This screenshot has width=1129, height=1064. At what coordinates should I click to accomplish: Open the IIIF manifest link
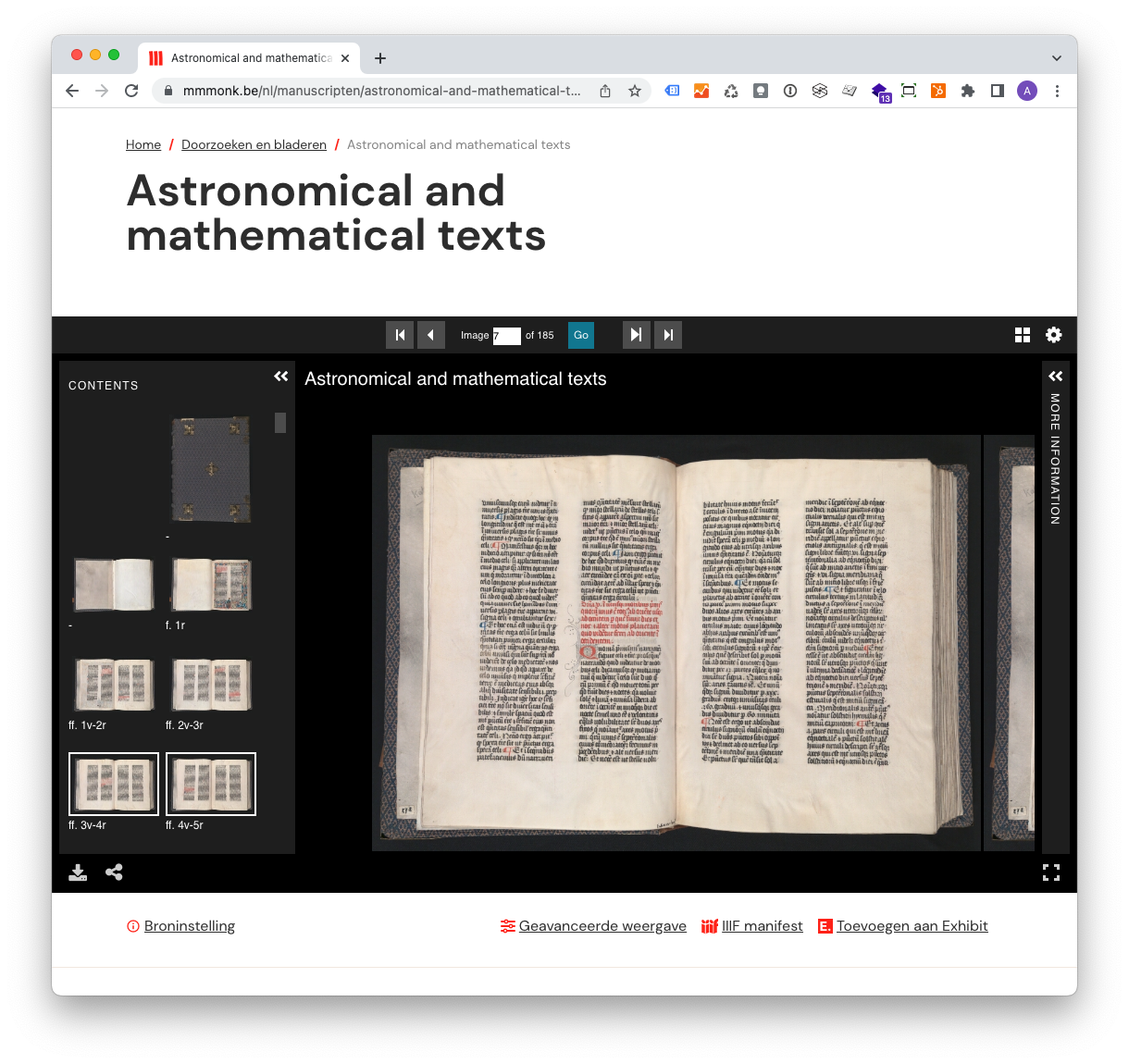(763, 925)
